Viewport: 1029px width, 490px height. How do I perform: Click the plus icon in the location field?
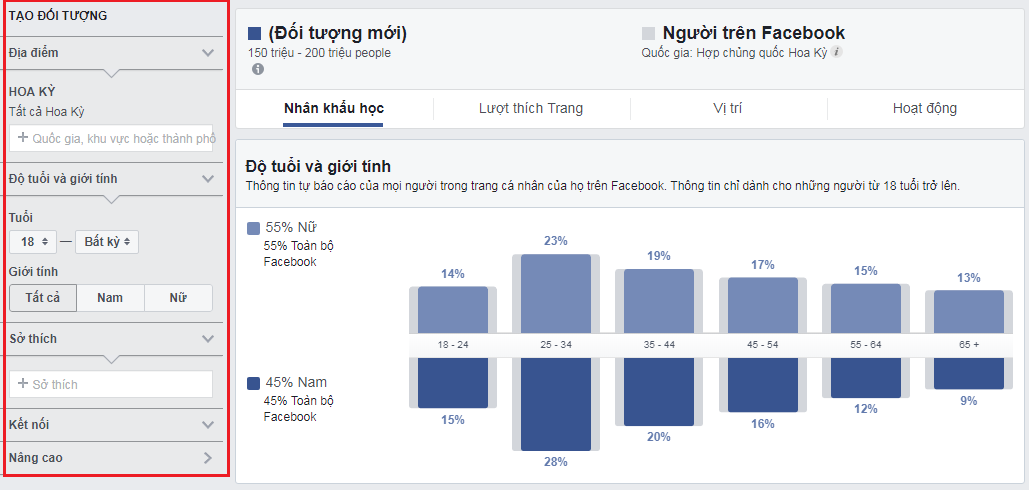pyautogui.click(x=23, y=138)
